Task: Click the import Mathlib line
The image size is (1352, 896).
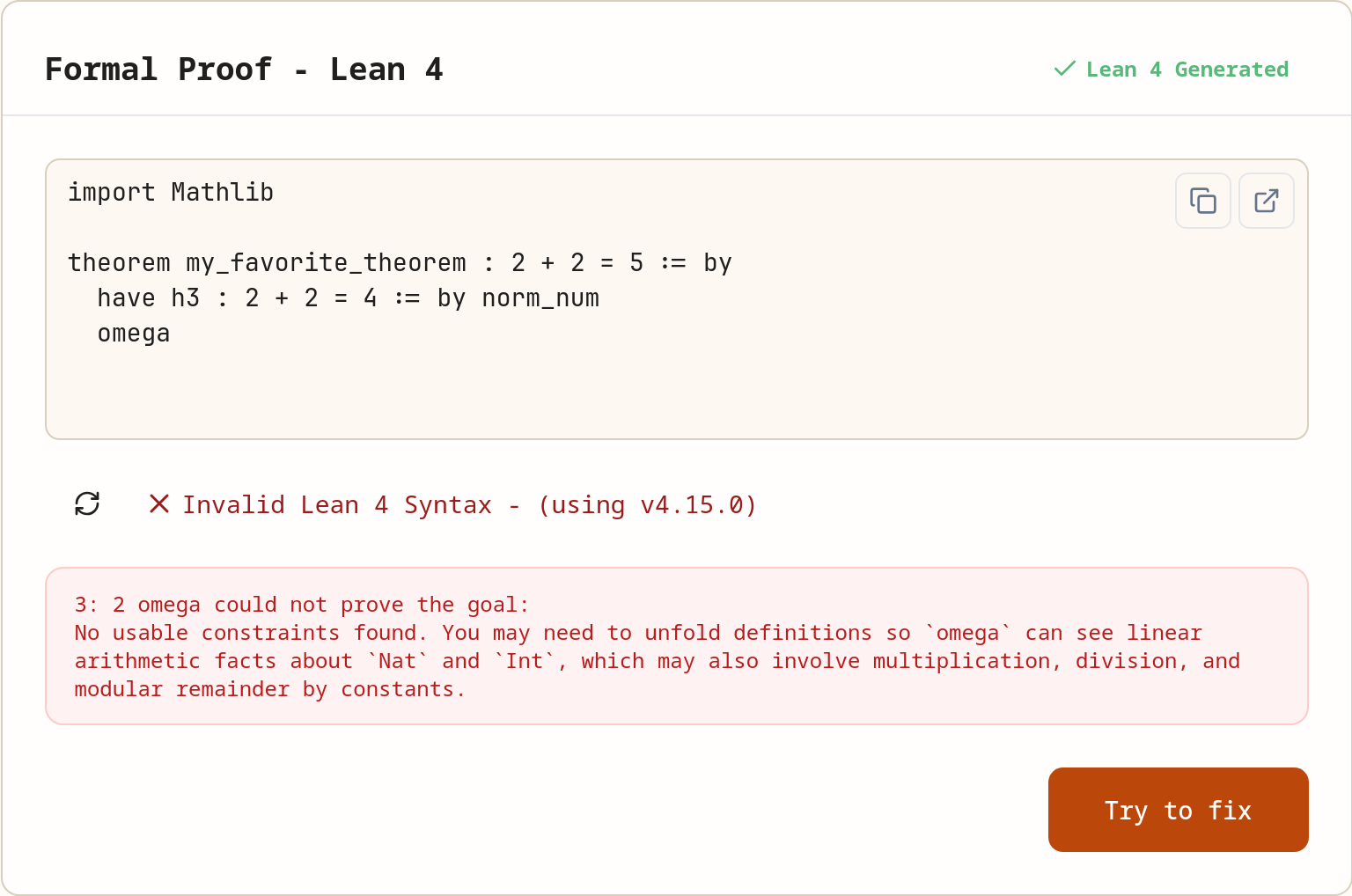Action: click(x=171, y=192)
